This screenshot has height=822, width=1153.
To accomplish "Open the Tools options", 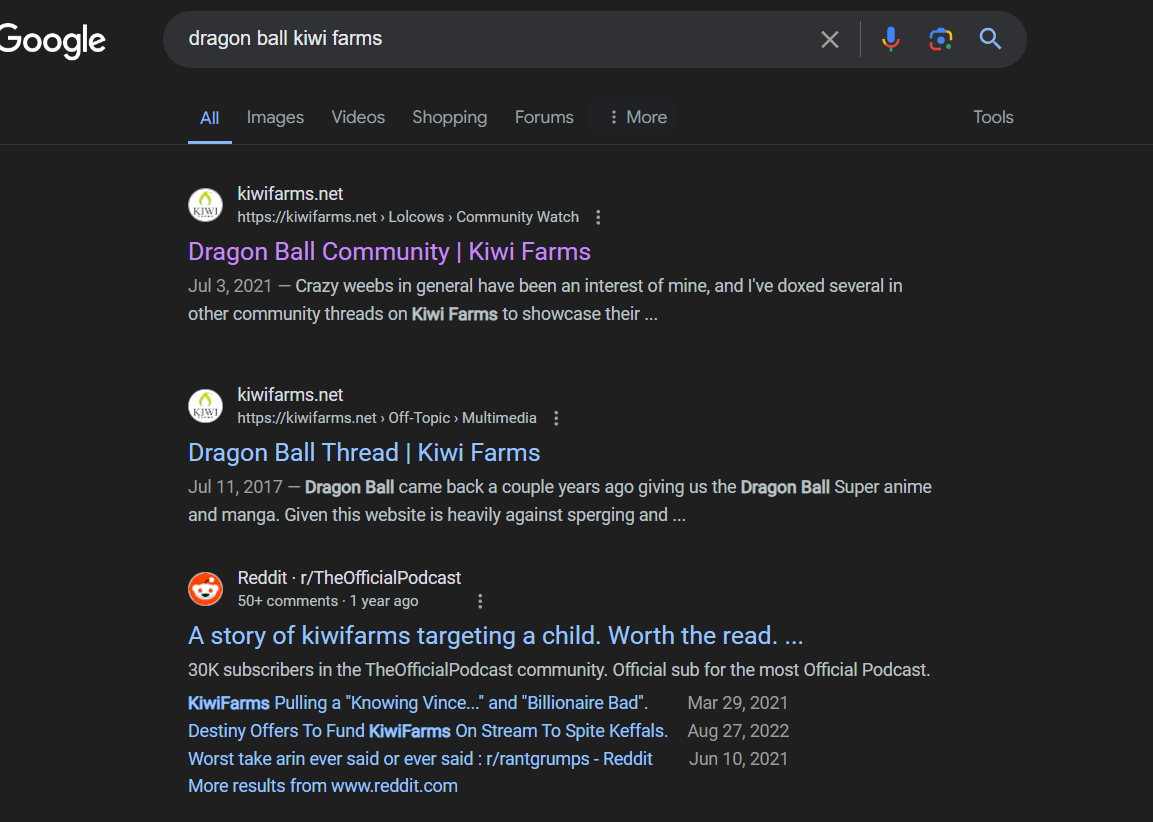I will pos(993,117).
